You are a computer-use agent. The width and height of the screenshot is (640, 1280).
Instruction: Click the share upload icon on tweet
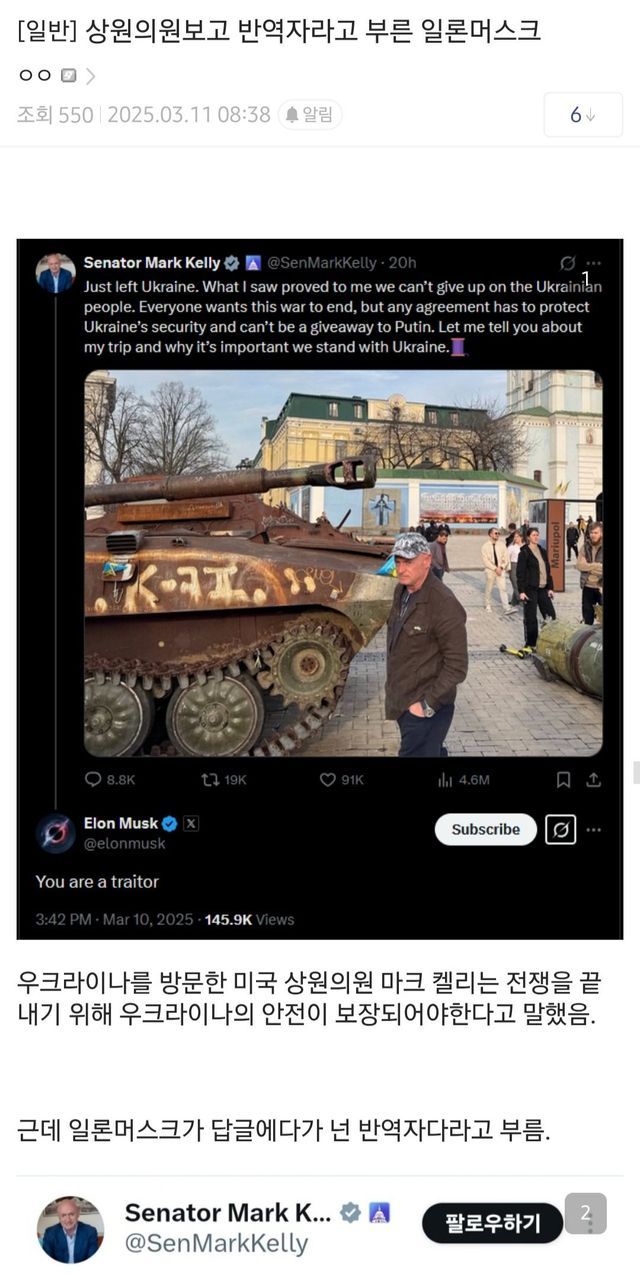coord(593,780)
